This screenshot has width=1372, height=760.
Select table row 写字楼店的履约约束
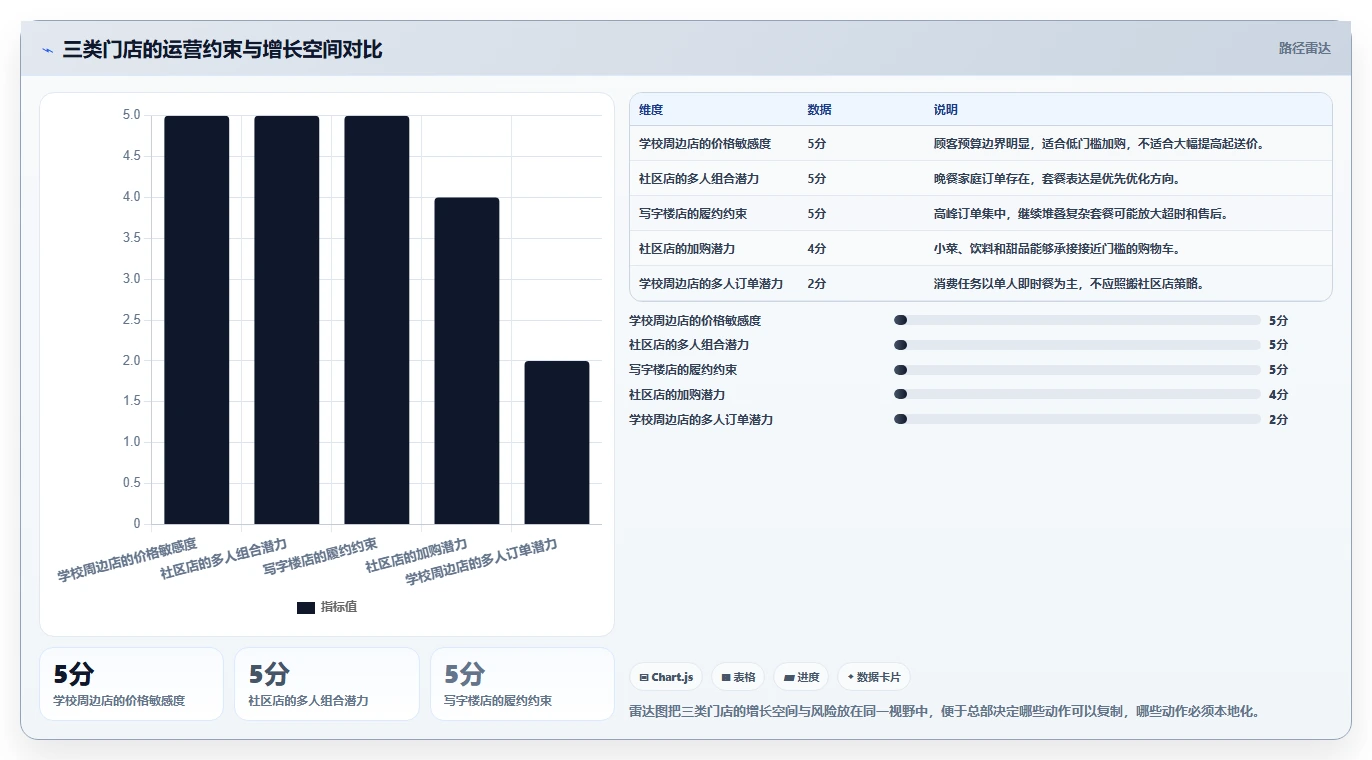point(981,214)
